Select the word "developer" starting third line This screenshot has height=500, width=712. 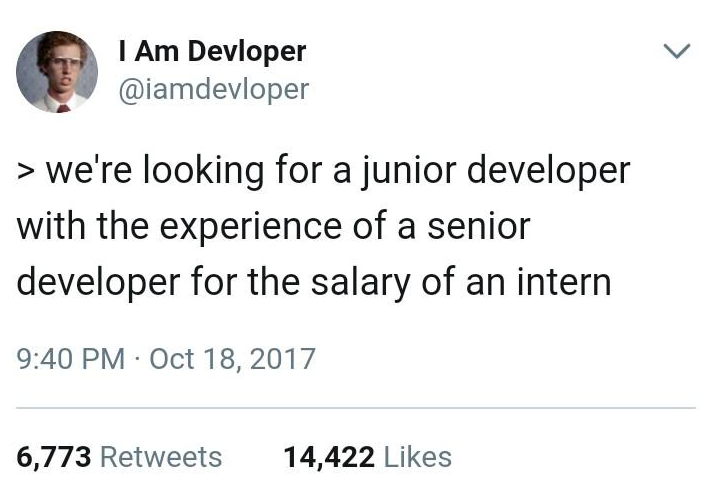pyautogui.click(x=98, y=283)
